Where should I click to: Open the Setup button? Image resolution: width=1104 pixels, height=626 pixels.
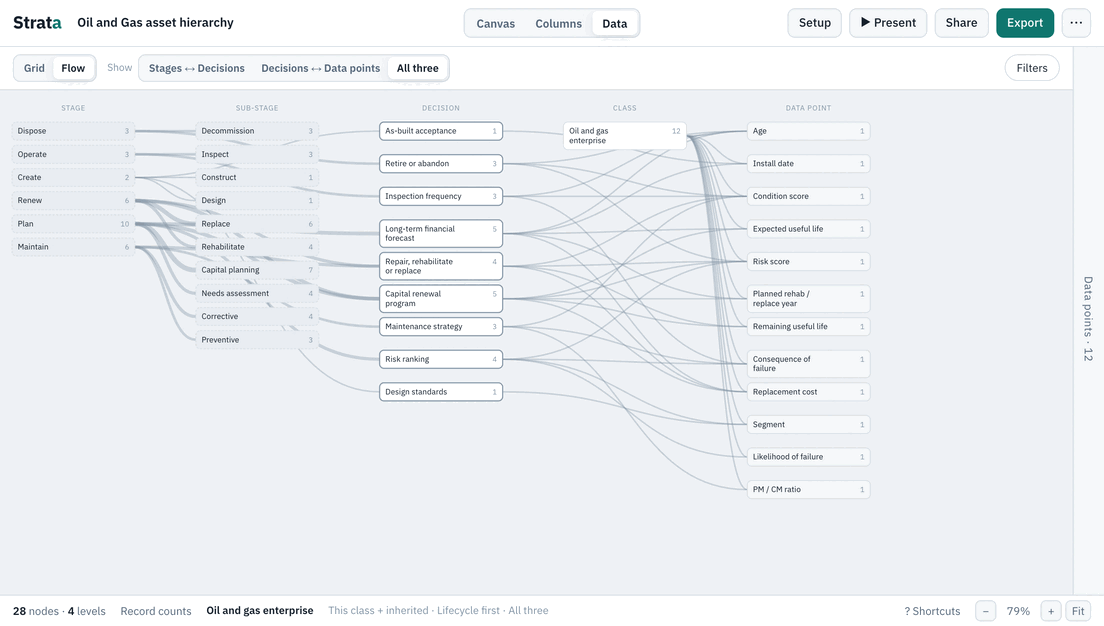tap(815, 23)
